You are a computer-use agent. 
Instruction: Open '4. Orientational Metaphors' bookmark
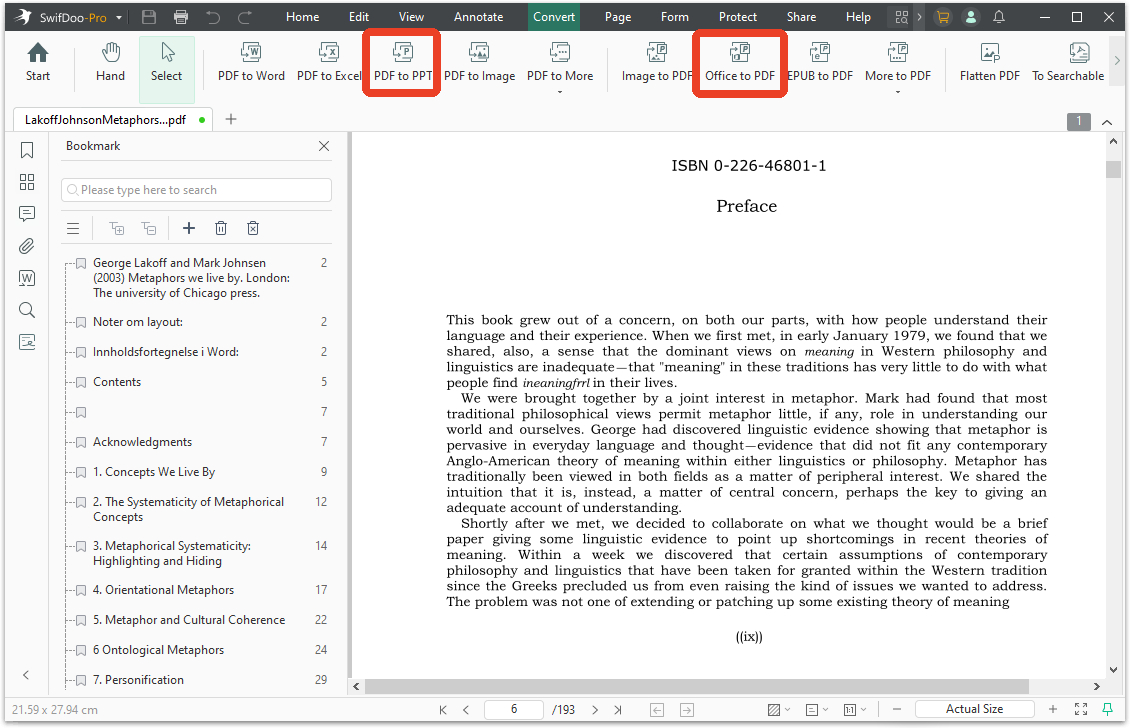pos(164,590)
